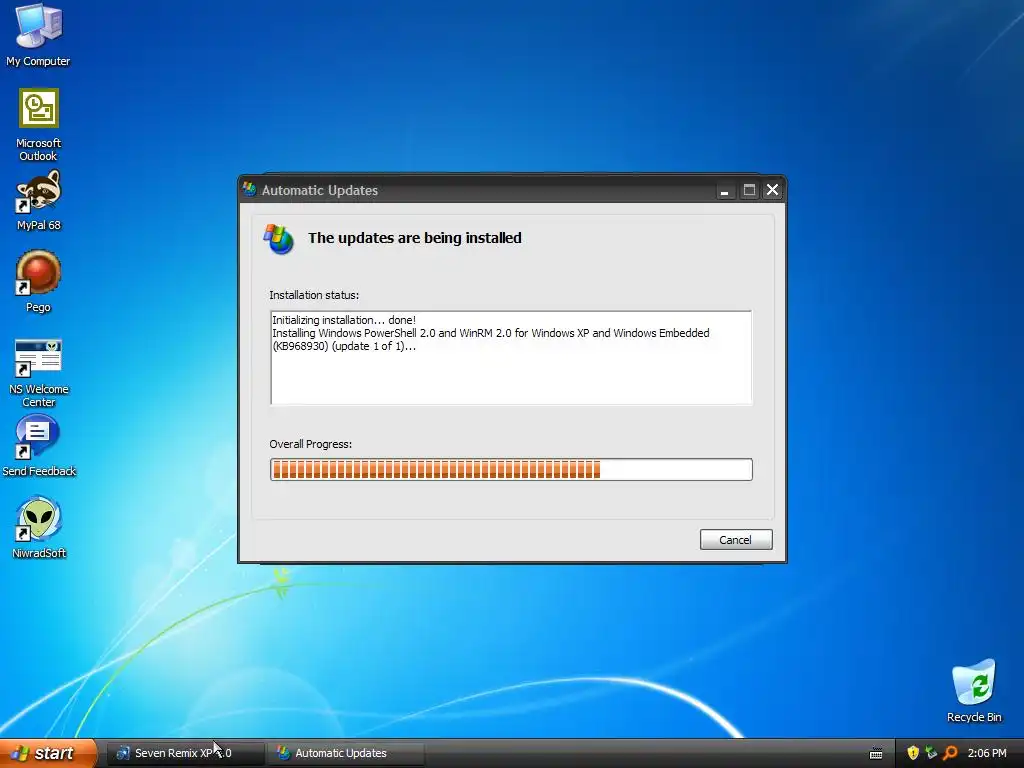Click the 'Overall Progress:' label

[311, 444]
